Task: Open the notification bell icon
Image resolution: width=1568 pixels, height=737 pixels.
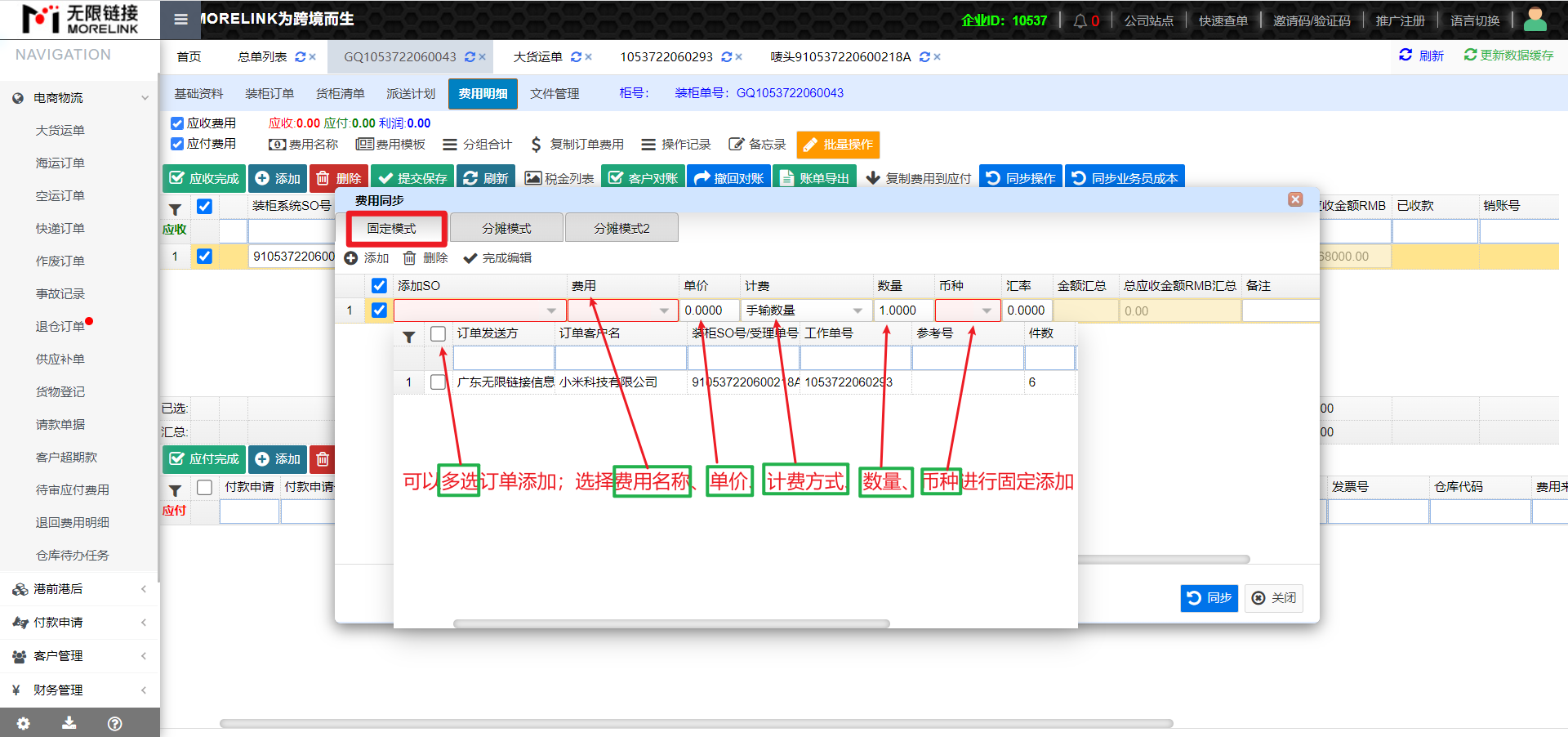Action: tap(1080, 20)
